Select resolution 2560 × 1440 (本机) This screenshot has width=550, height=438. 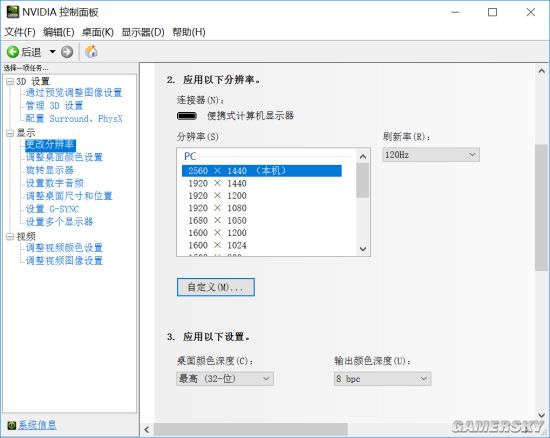click(262, 171)
